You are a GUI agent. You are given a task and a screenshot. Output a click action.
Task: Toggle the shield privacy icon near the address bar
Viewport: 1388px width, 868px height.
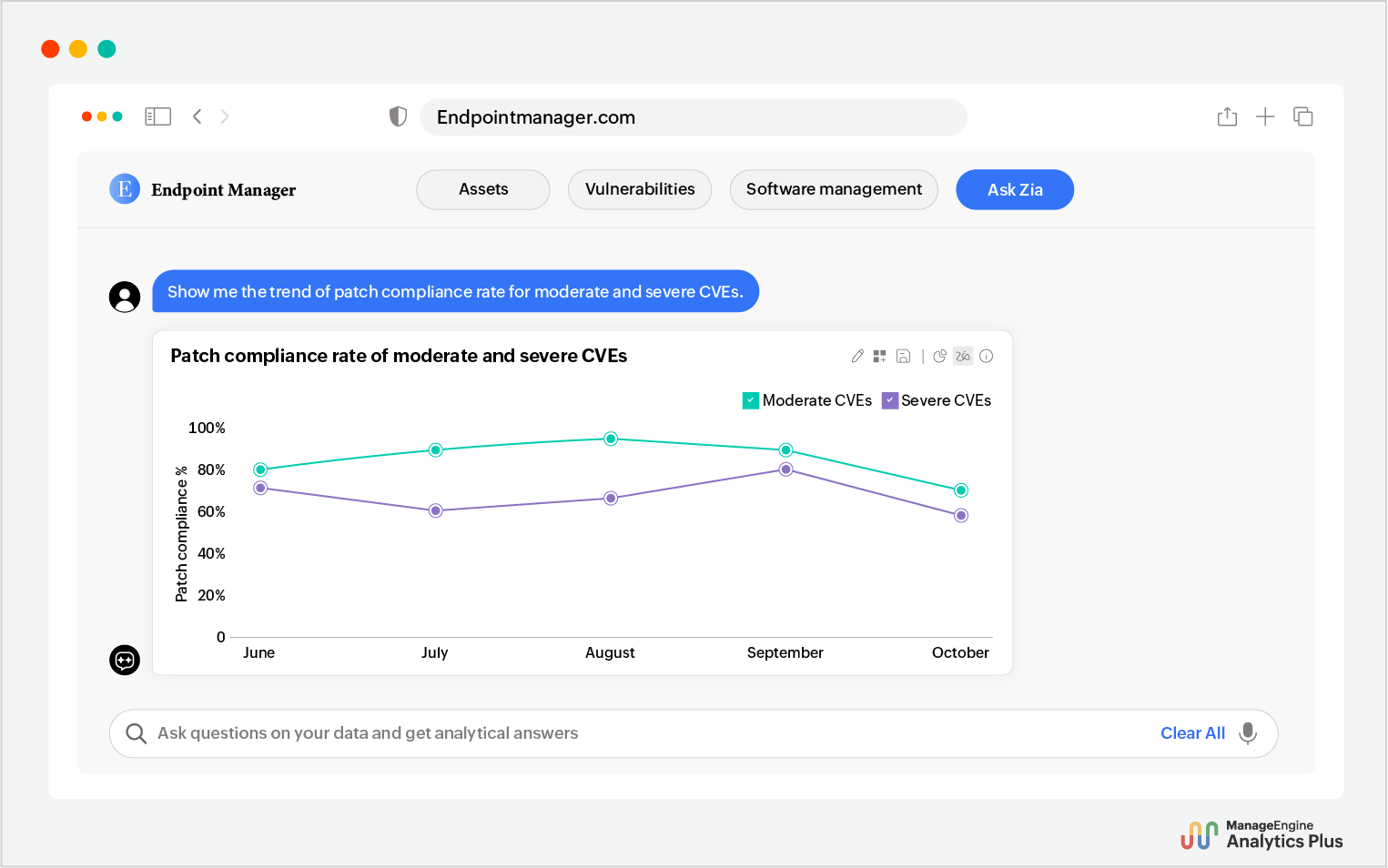click(x=398, y=116)
